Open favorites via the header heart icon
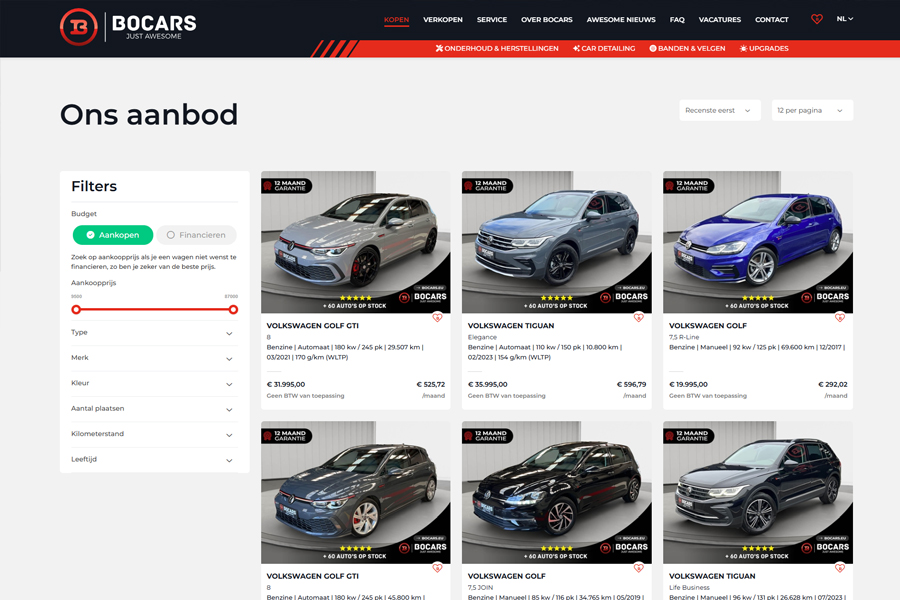 tap(816, 19)
